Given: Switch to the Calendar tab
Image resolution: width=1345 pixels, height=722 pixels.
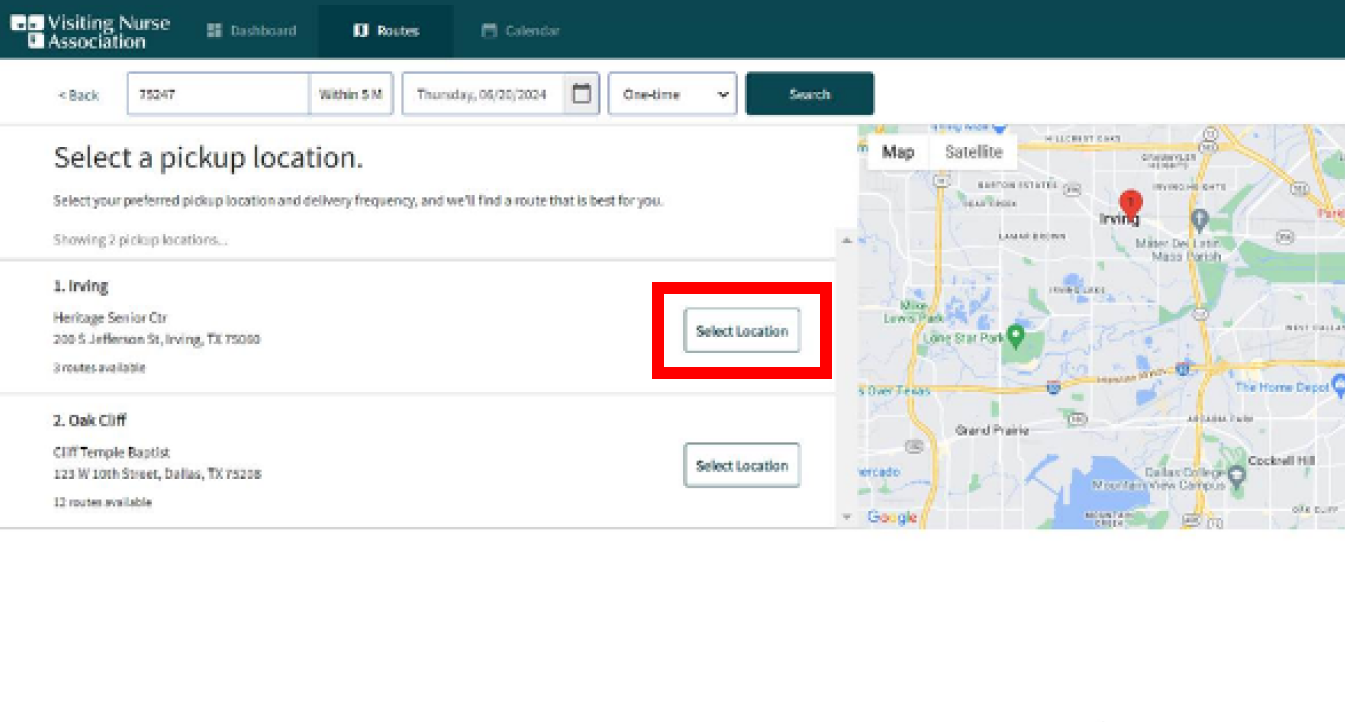Looking at the screenshot, I should click(520, 31).
